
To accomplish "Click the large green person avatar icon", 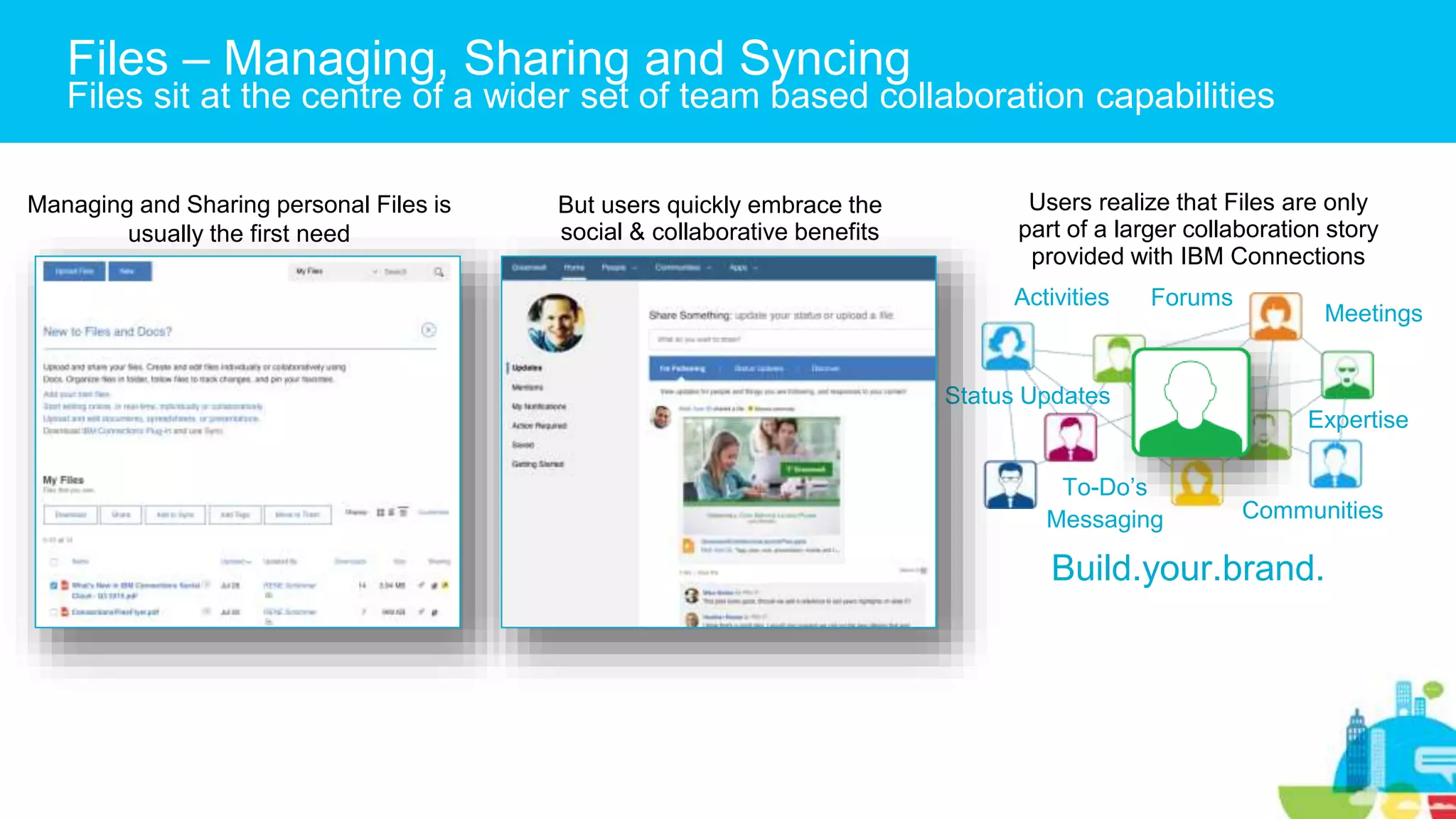I will click(1191, 402).
